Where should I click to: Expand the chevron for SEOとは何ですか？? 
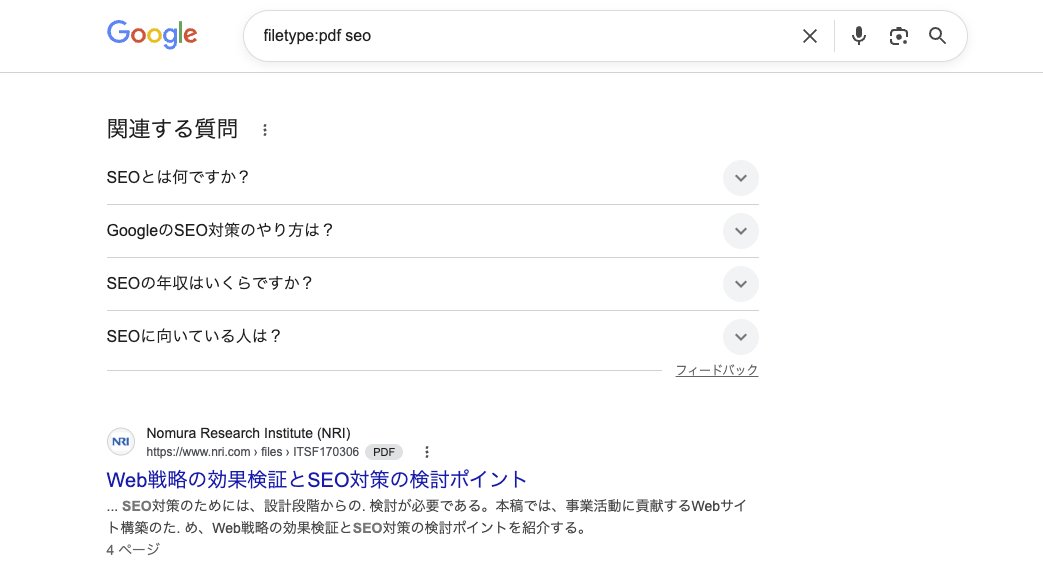coord(740,178)
